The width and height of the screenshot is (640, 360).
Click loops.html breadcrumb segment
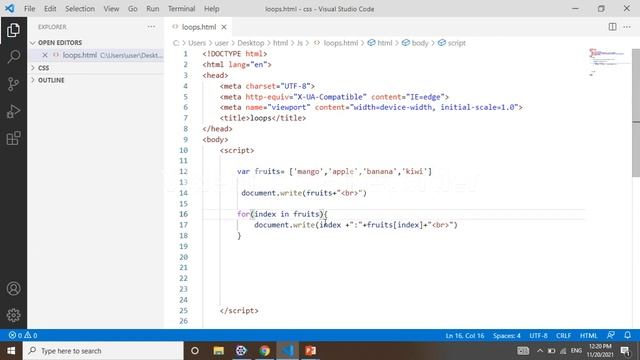tap(340, 43)
